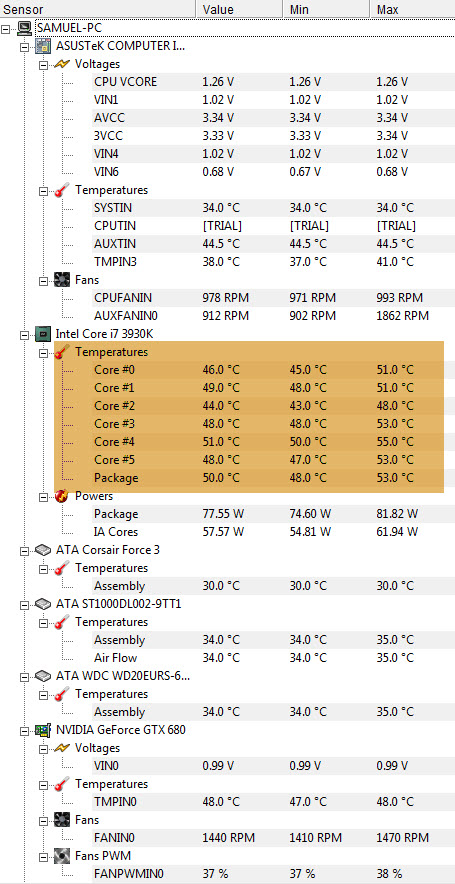
Task: Click the 1862 RPM max value
Action: coord(403,316)
